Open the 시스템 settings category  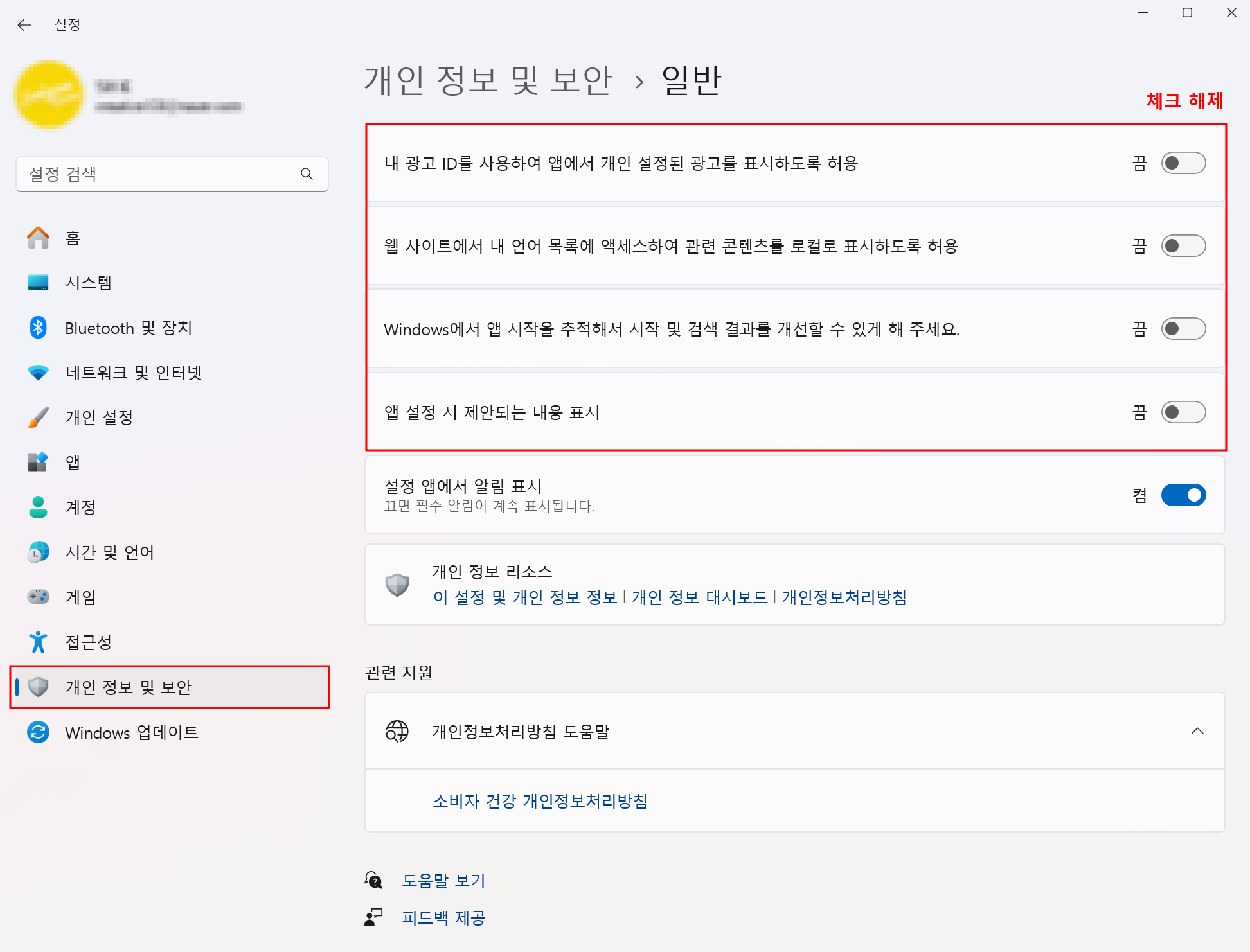pos(89,283)
